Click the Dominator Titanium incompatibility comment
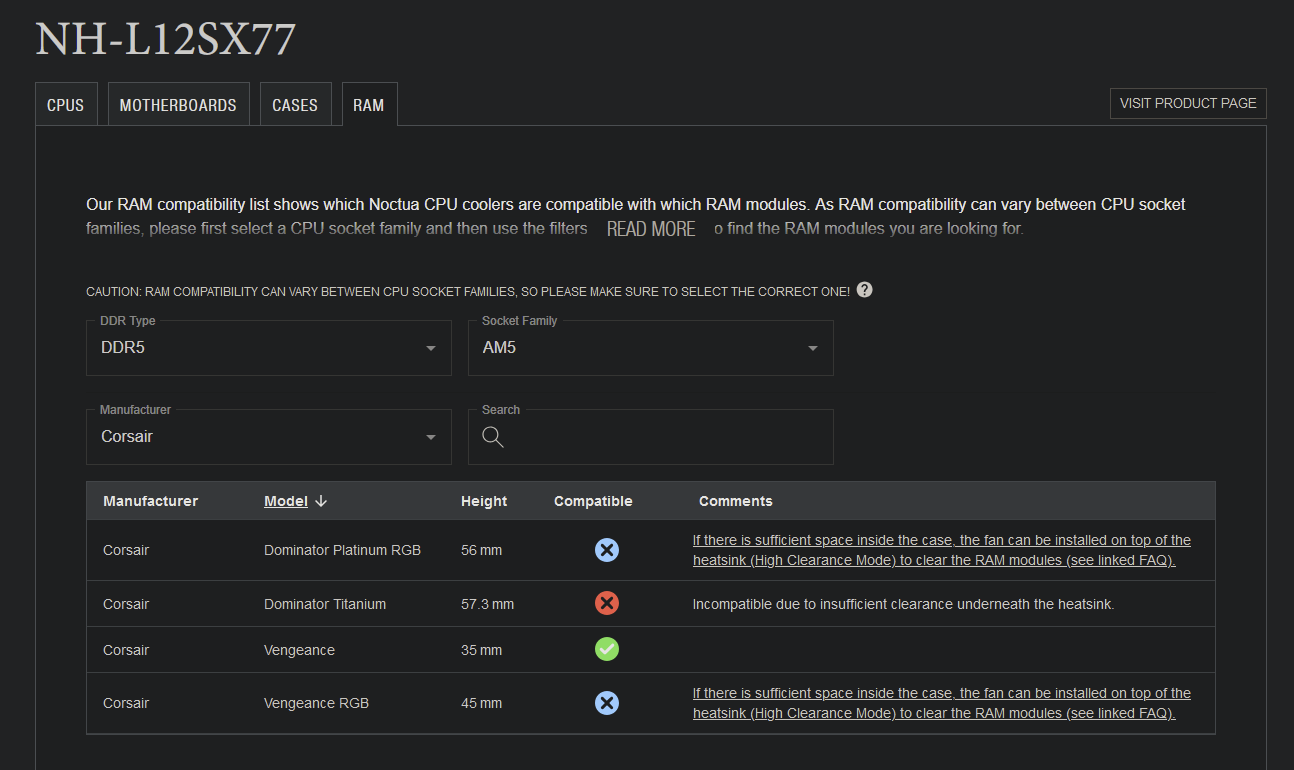 [x=904, y=604]
